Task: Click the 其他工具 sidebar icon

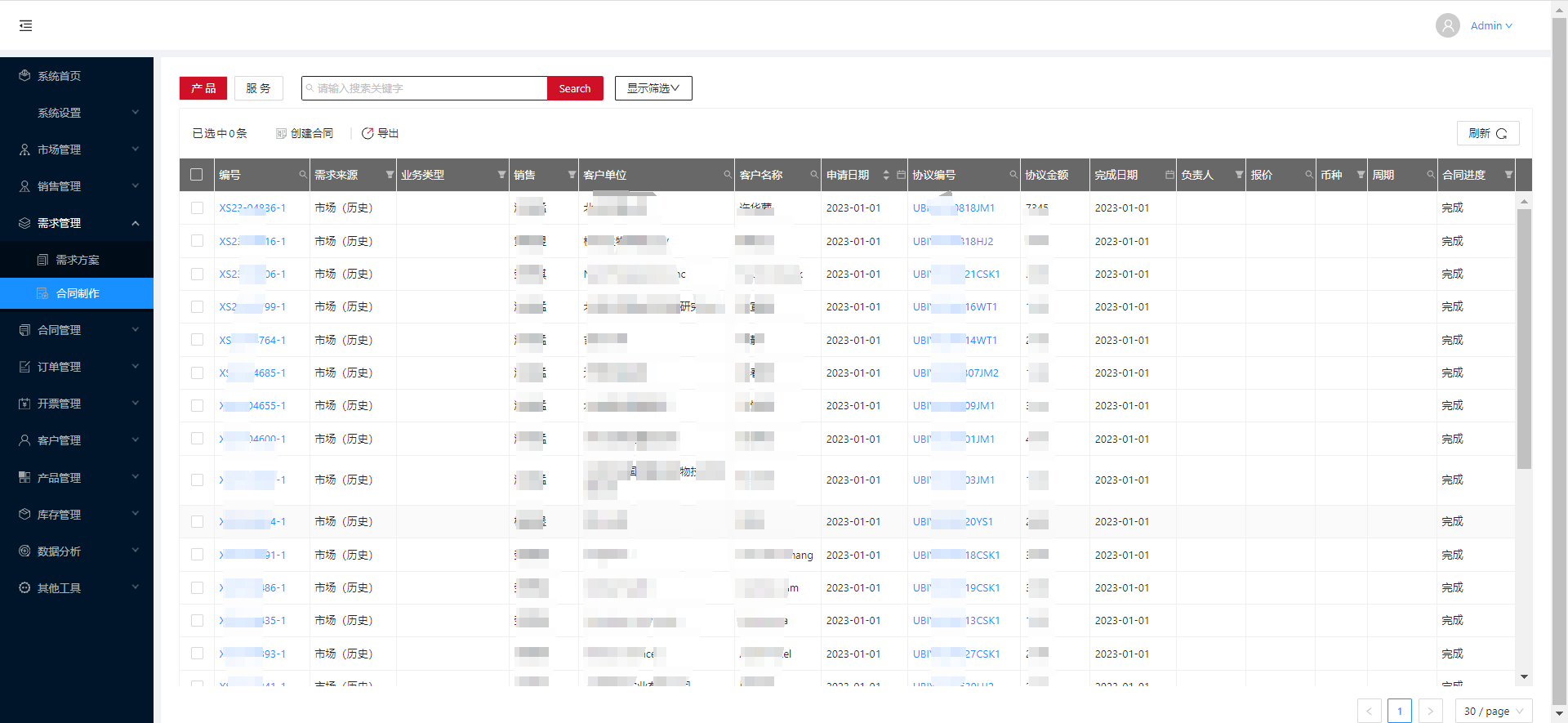Action: click(x=24, y=588)
